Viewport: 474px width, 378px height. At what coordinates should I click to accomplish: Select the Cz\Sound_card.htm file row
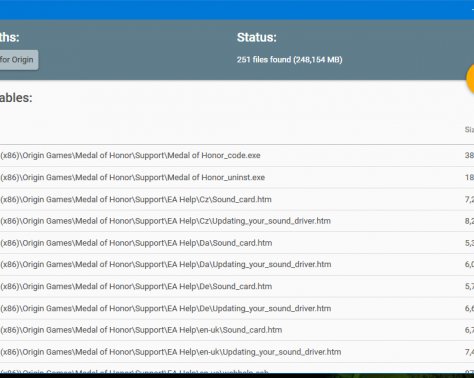(x=237, y=199)
